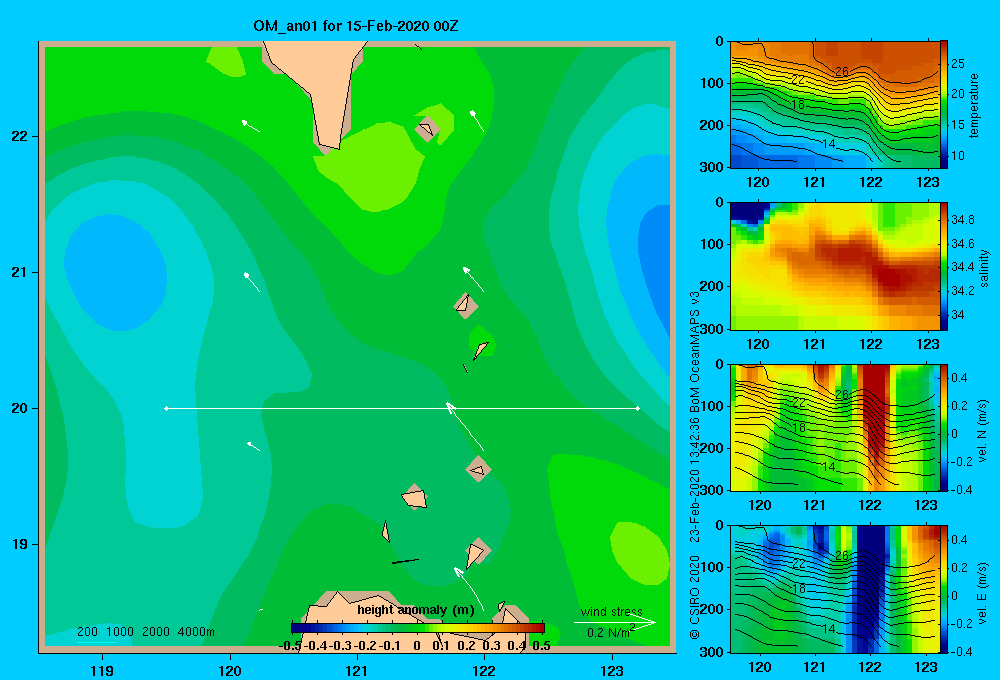Click the depth 300 label of the salinity panel

(712, 329)
